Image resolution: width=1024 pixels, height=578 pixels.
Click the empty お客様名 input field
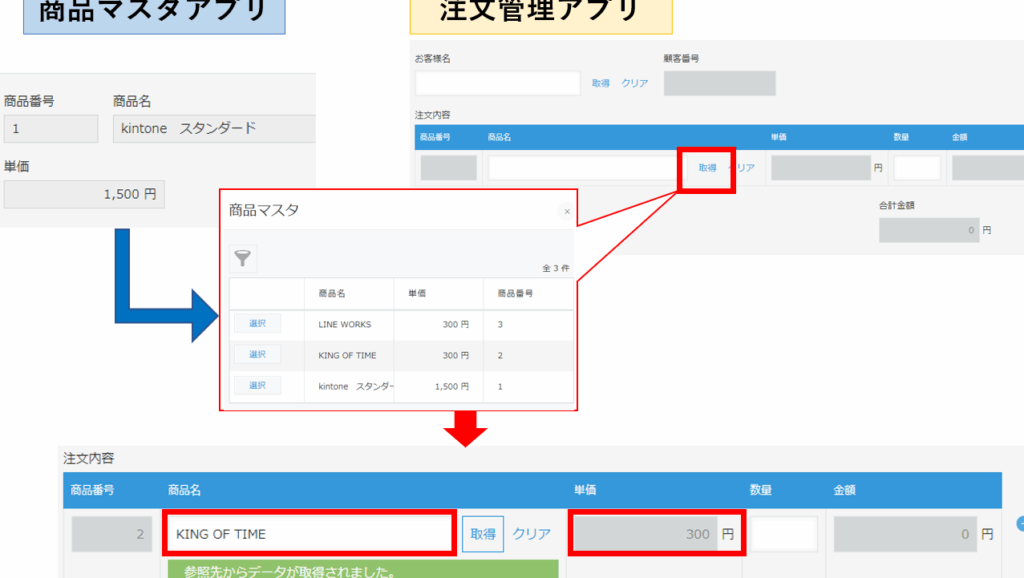click(497, 83)
